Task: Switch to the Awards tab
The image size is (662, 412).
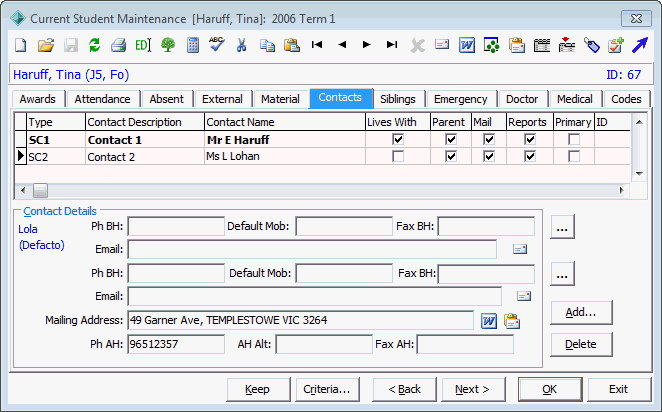Action: click(38, 99)
